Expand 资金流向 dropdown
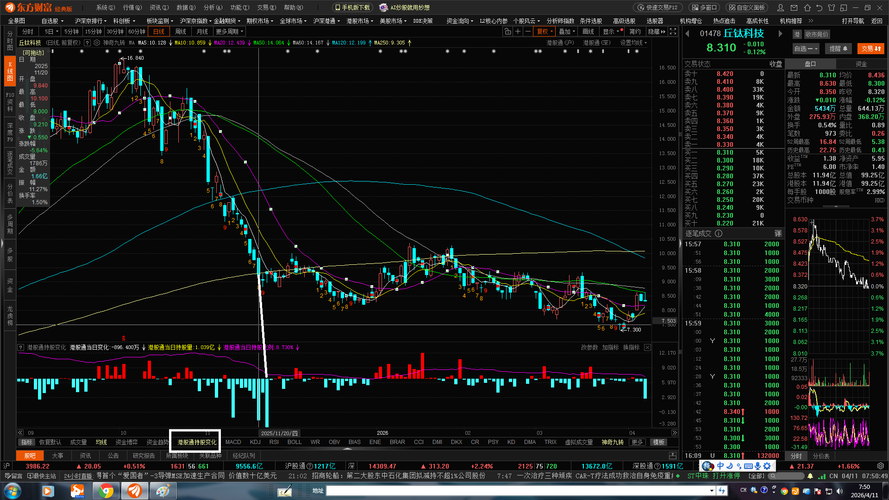Viewport: 889px width, 500px height. [x=459, y=21]
